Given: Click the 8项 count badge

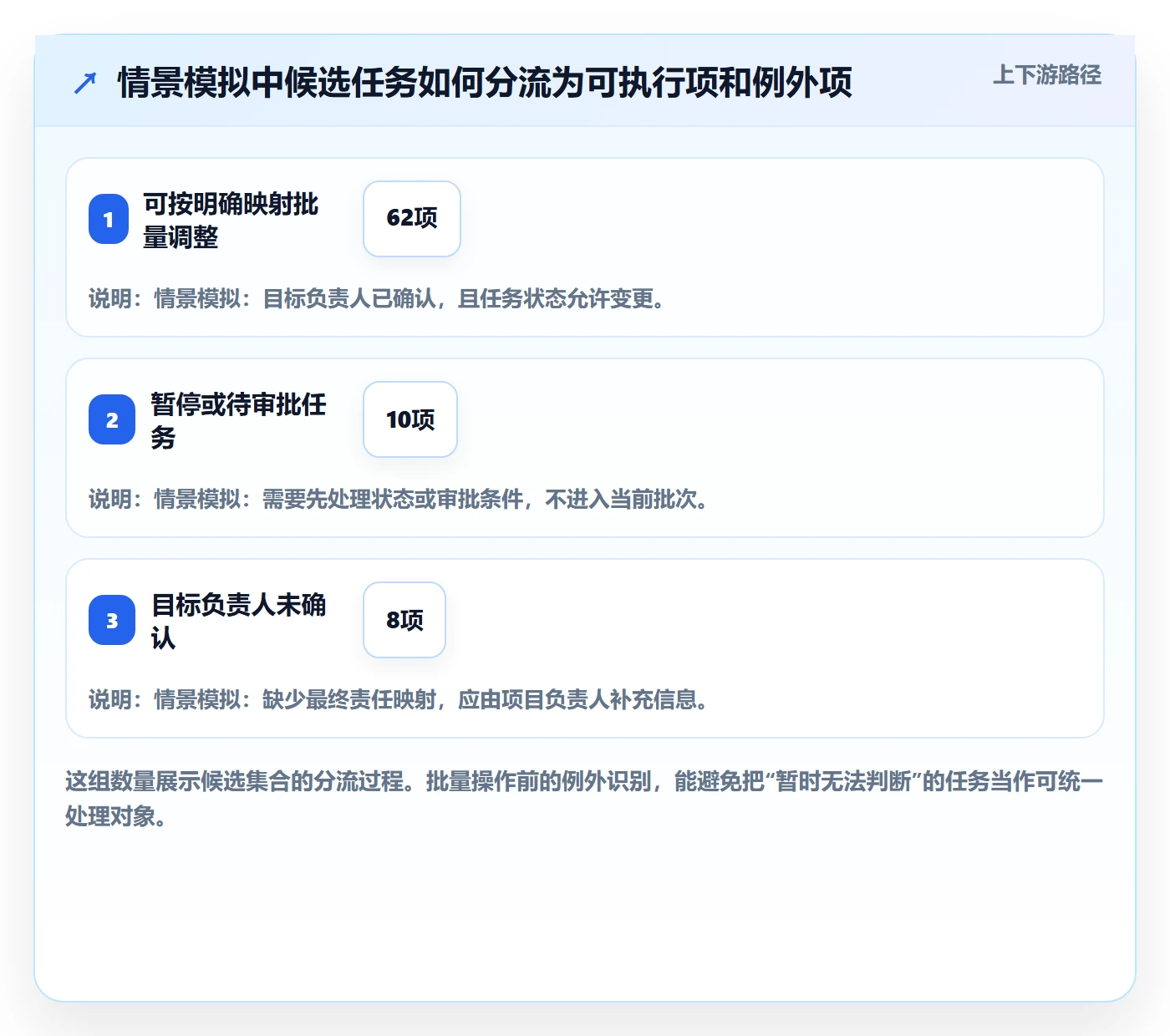Looking at the screenshot, I should point(404,620).
